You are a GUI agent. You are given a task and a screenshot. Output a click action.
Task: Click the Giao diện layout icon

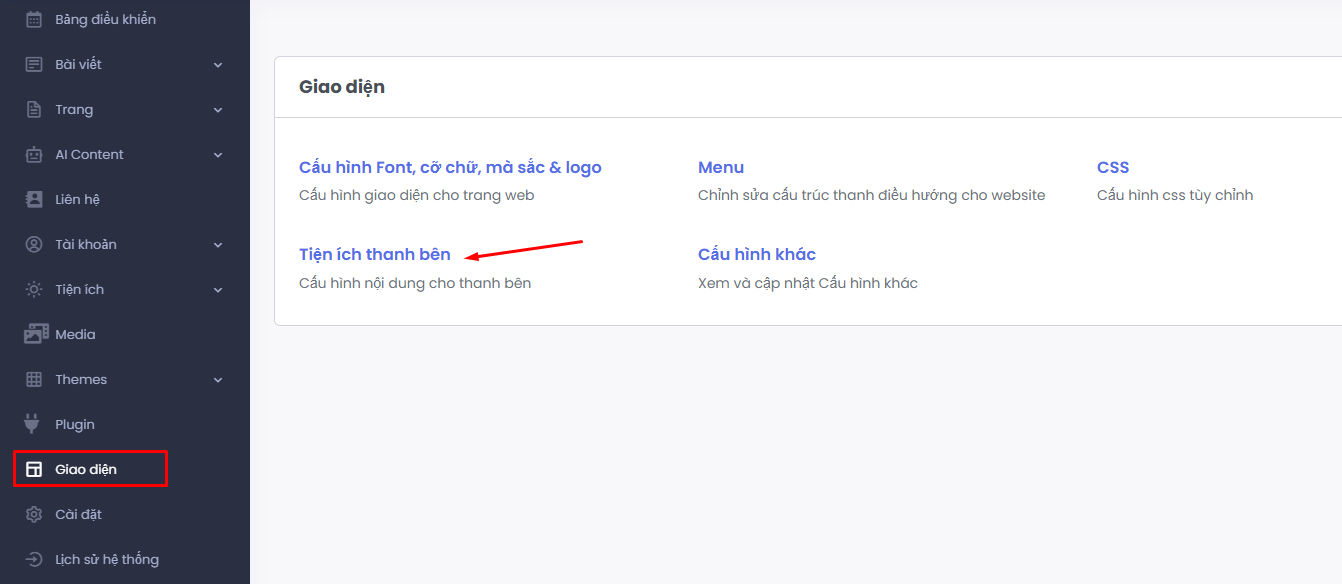(x=34, y=469)
